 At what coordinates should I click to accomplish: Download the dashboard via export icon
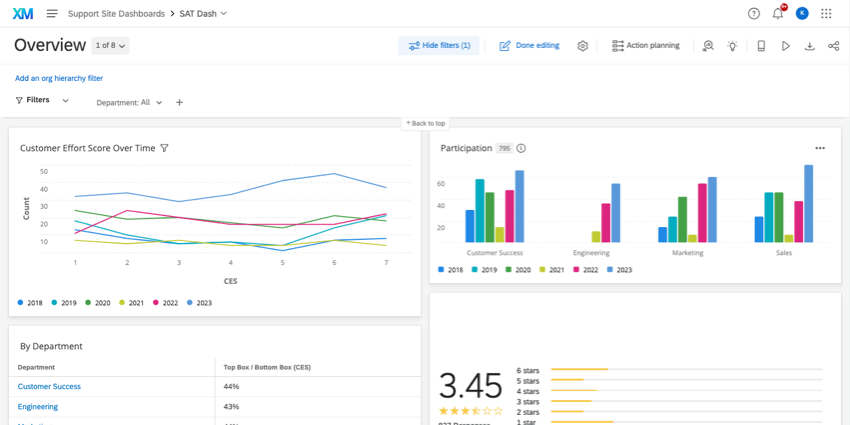tap(810, 46)
